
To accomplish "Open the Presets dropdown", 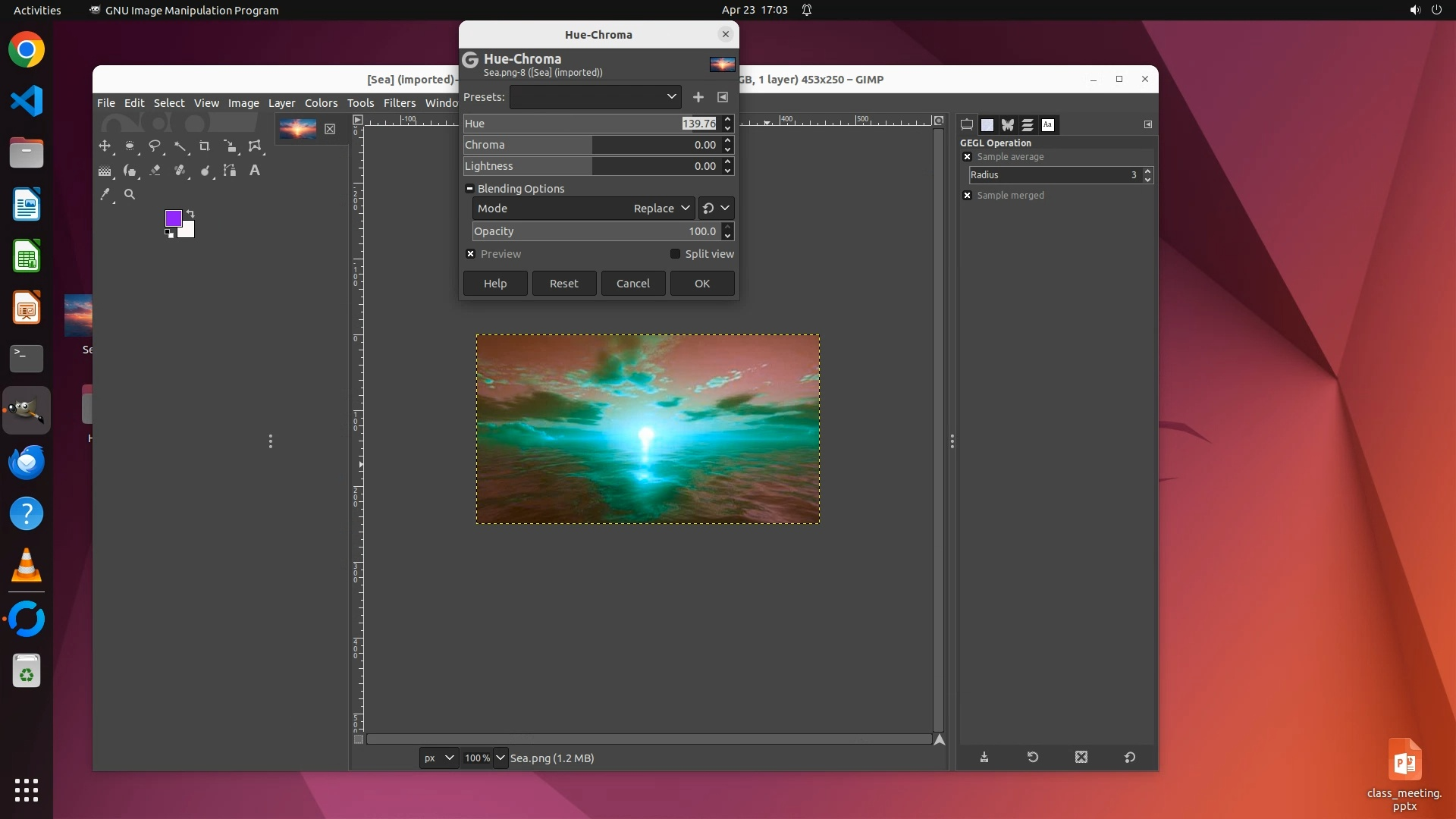I will (595, 97).
